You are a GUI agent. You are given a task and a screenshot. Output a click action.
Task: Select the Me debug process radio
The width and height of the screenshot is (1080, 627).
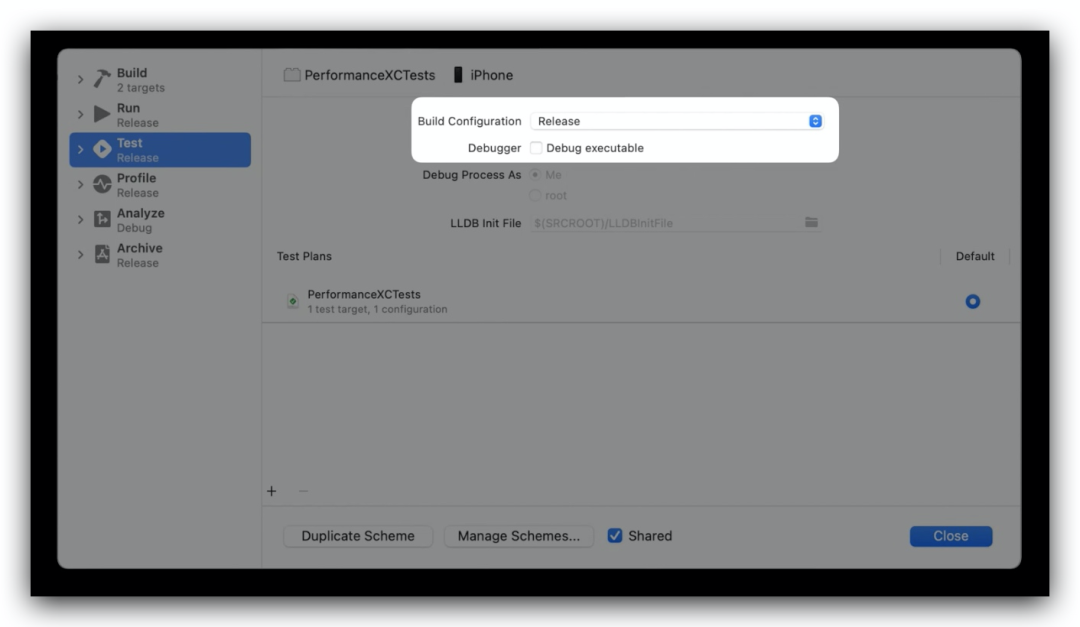coord(535,175)
